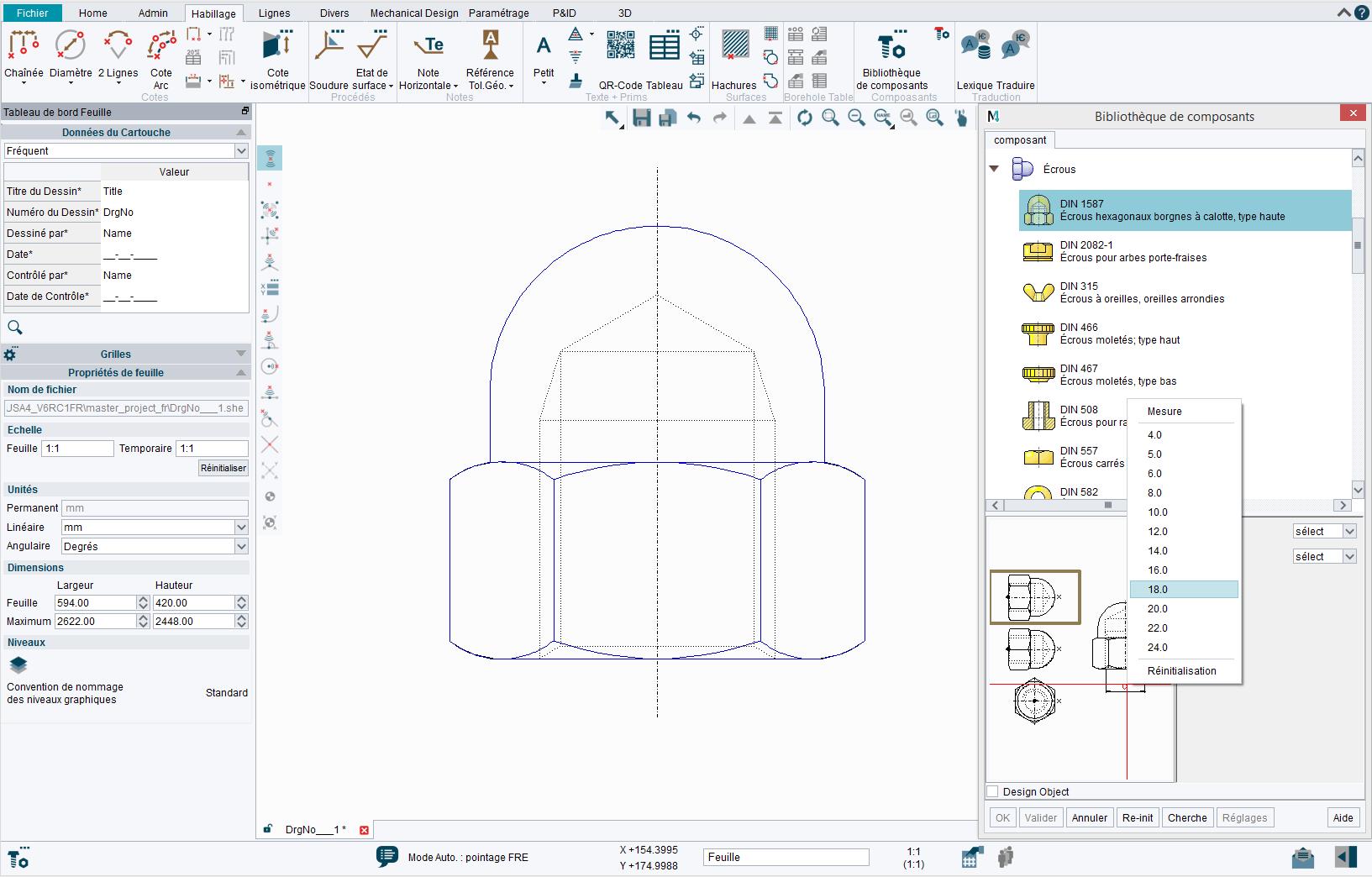Click the Cherche button in the library panel
The width and height of the screenshot is (1372, 877).
(1187, 817)
